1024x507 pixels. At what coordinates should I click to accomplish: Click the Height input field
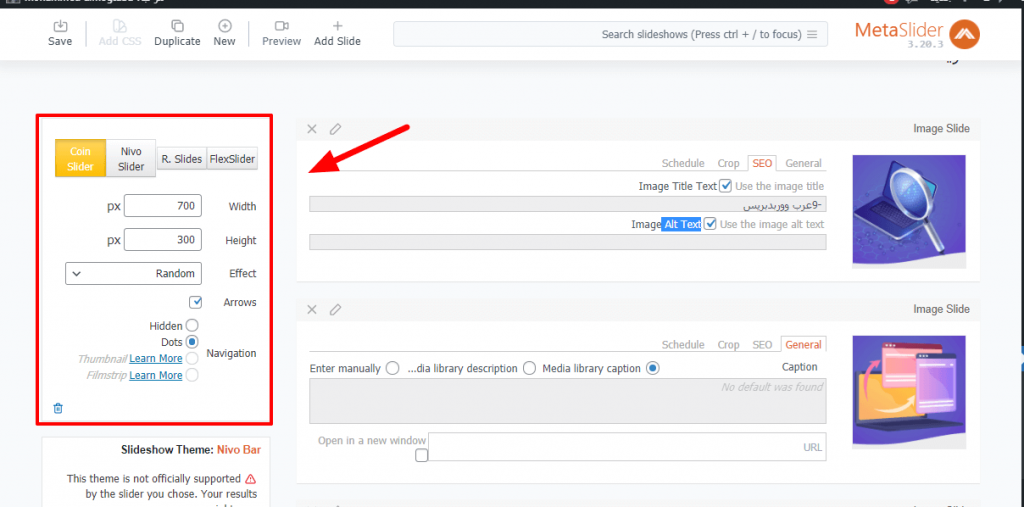coord(163,240)
